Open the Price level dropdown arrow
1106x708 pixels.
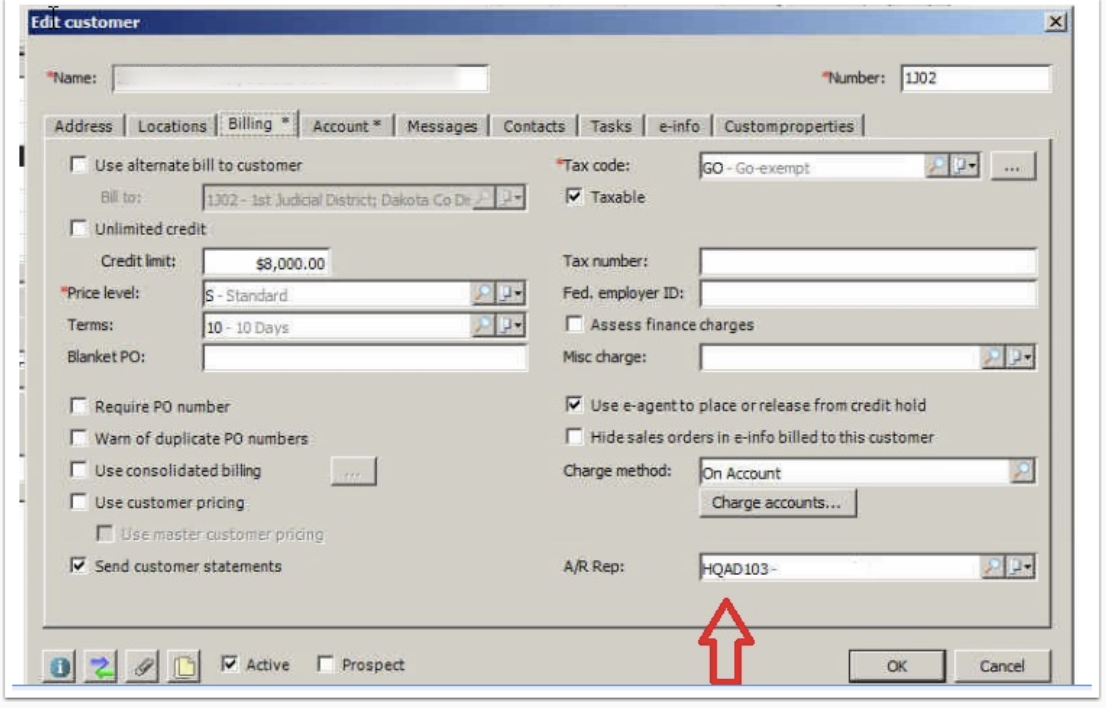point(511,293)
